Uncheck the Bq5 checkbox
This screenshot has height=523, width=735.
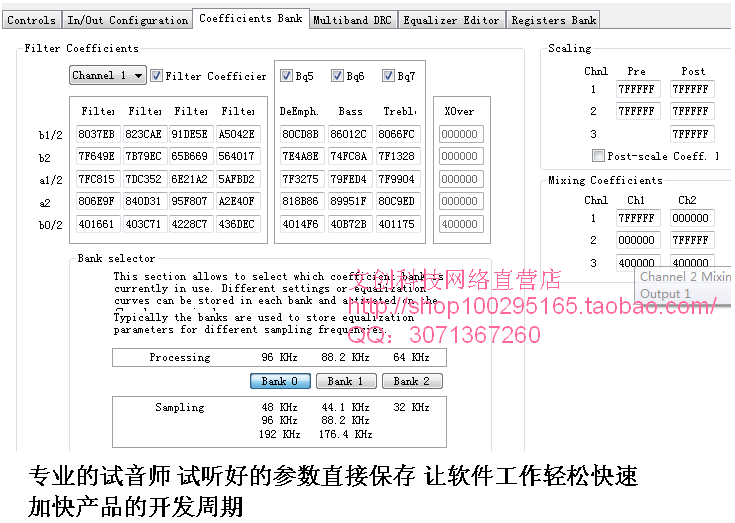[x=287, y=76]
